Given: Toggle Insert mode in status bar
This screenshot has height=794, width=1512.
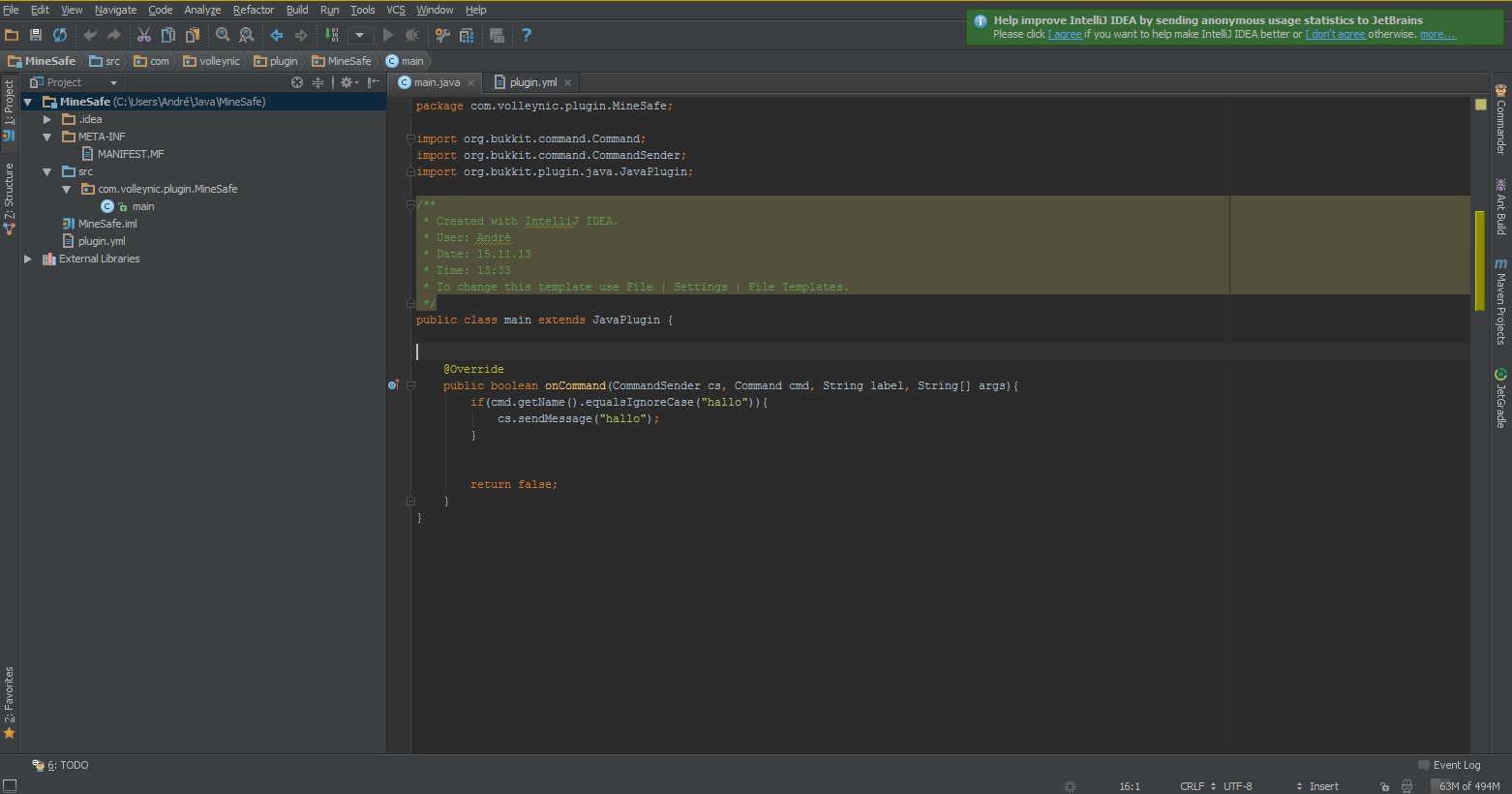Looking at the screenshot, I should click(1323, 786).
